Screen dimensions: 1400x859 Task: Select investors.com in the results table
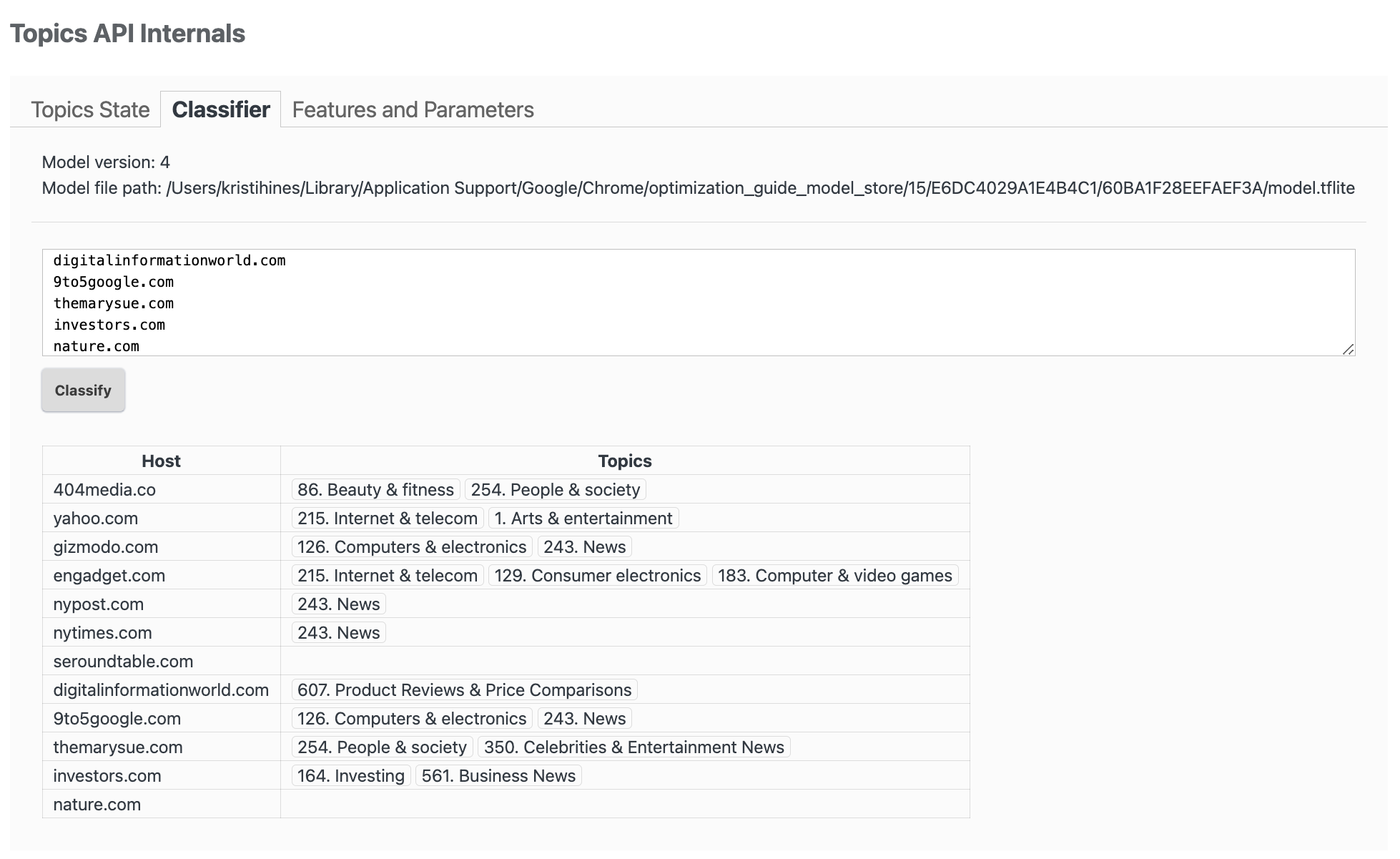(161, 775)
